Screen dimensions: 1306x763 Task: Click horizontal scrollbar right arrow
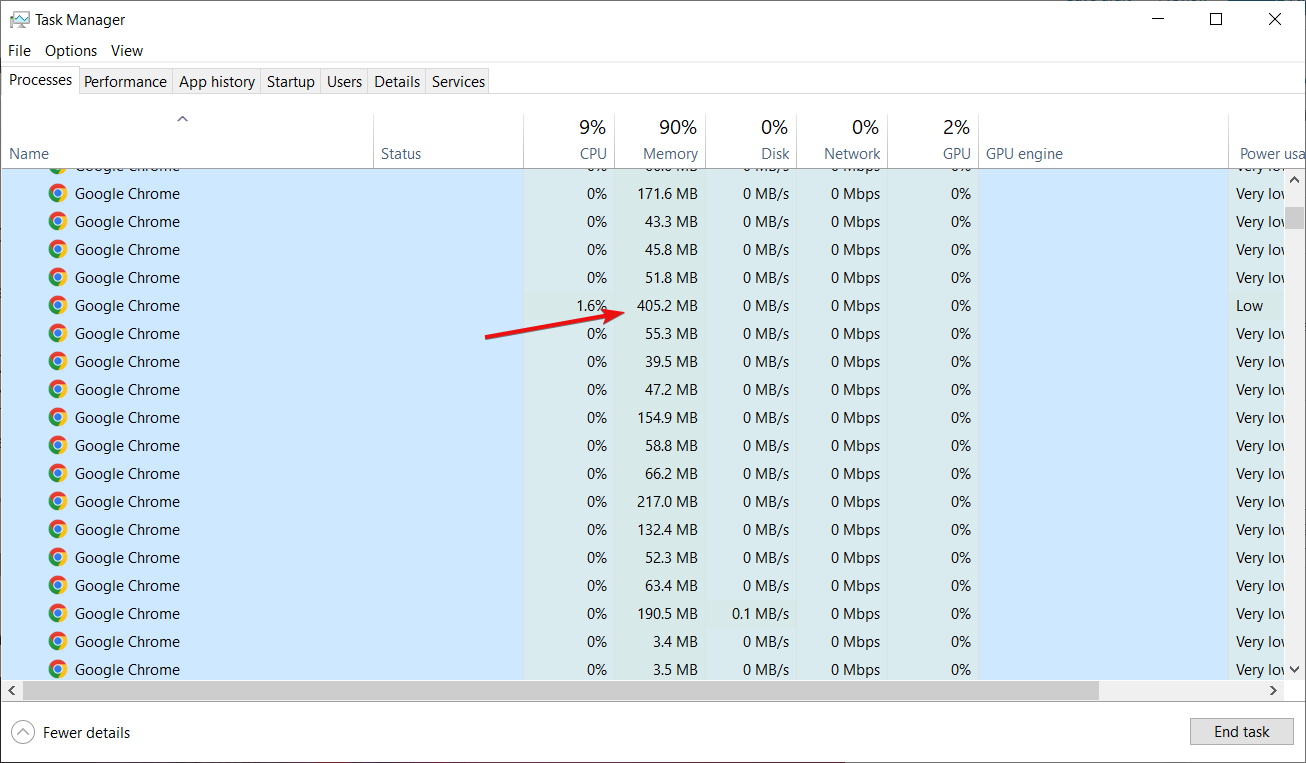[1274, 691]
